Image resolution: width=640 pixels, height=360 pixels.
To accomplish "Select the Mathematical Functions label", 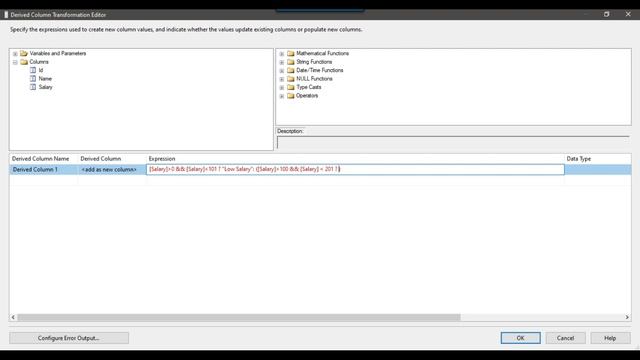I will 322,53.
